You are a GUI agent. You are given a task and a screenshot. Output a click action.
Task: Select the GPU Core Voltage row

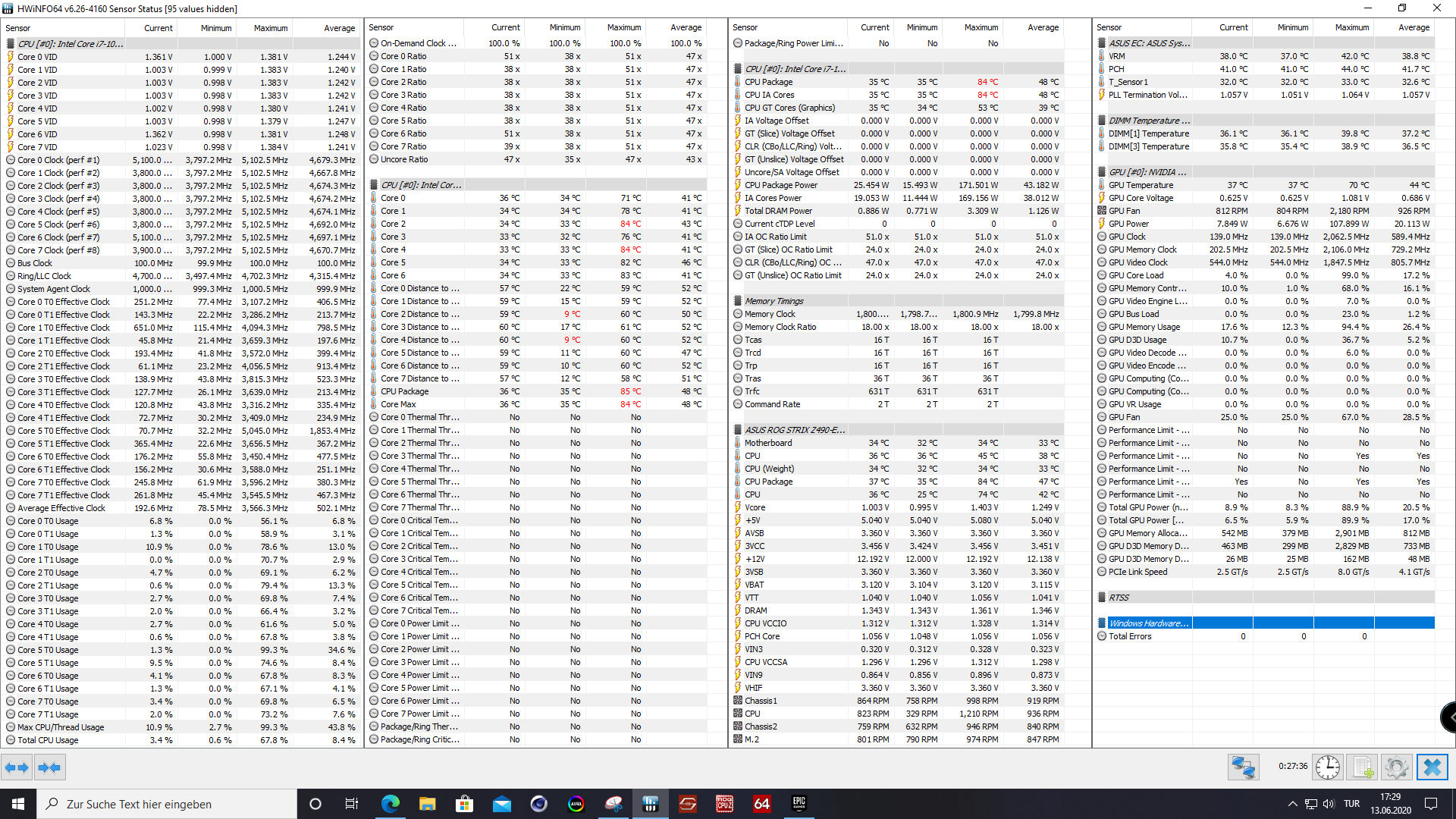pos(1265,198)
